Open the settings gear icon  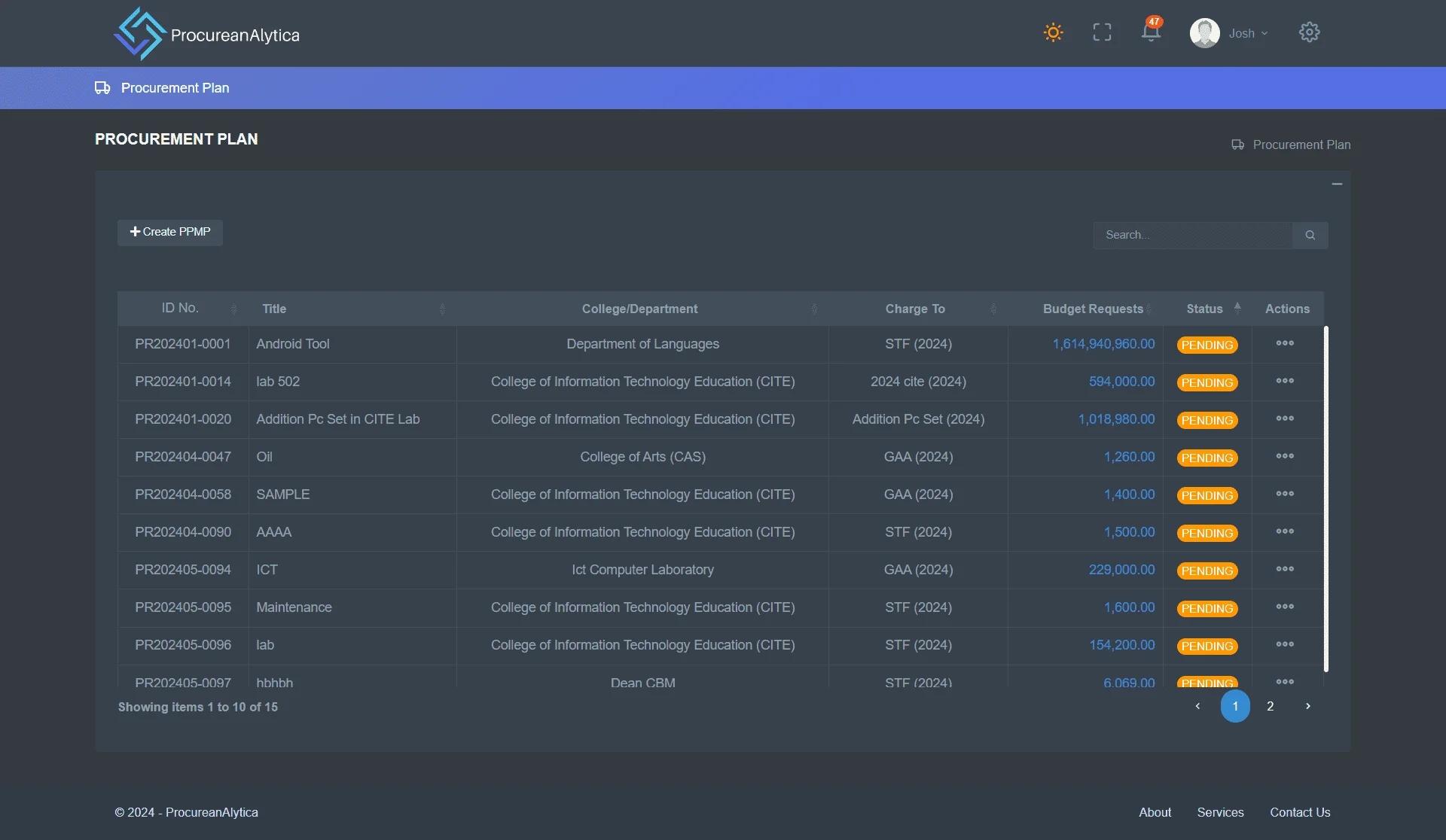pyautogui.click(x=1309, y=32)
